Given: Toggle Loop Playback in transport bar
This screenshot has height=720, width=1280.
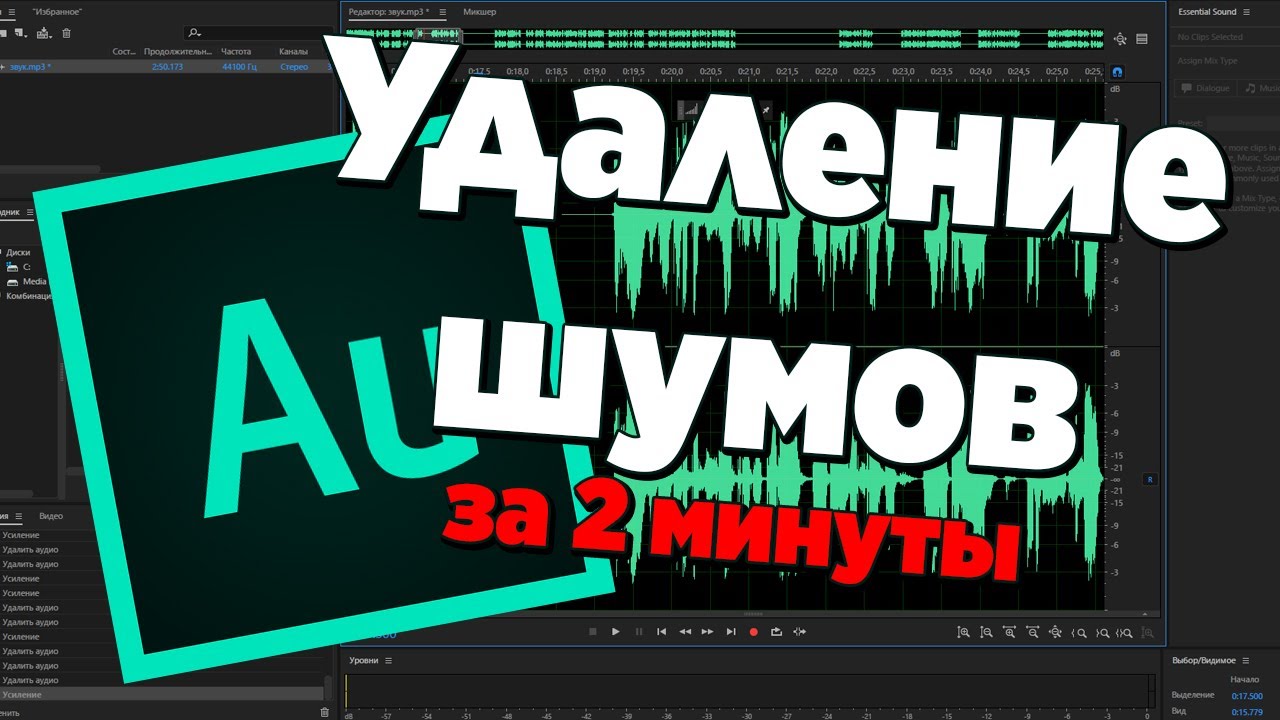Looking at the screenshot, I should pos(776,632).
